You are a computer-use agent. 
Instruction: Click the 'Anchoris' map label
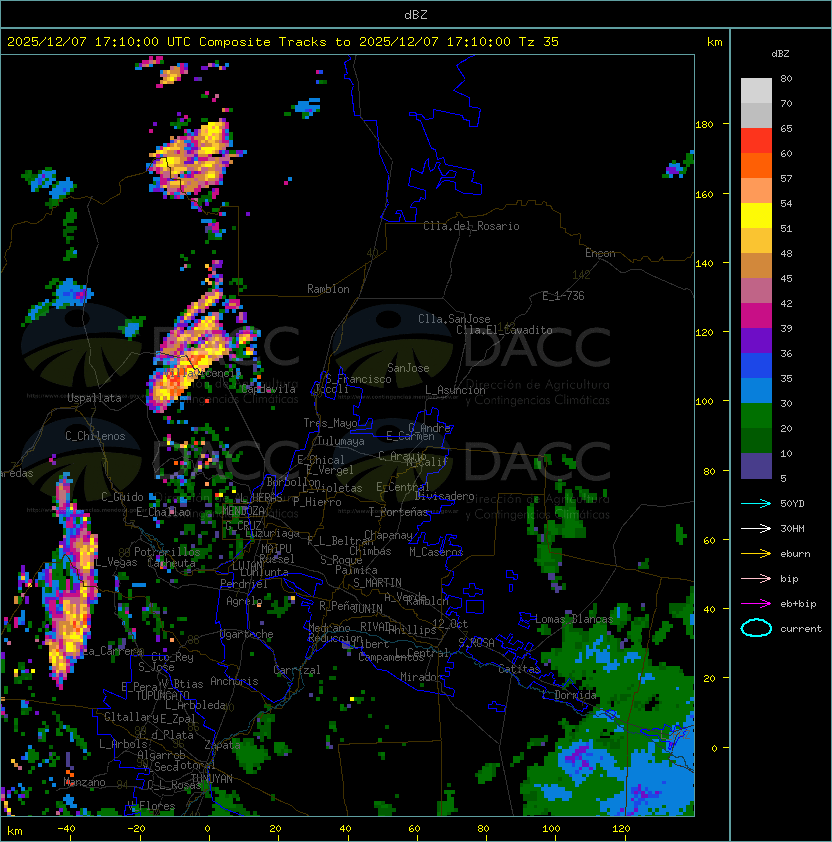pos(234,681)
